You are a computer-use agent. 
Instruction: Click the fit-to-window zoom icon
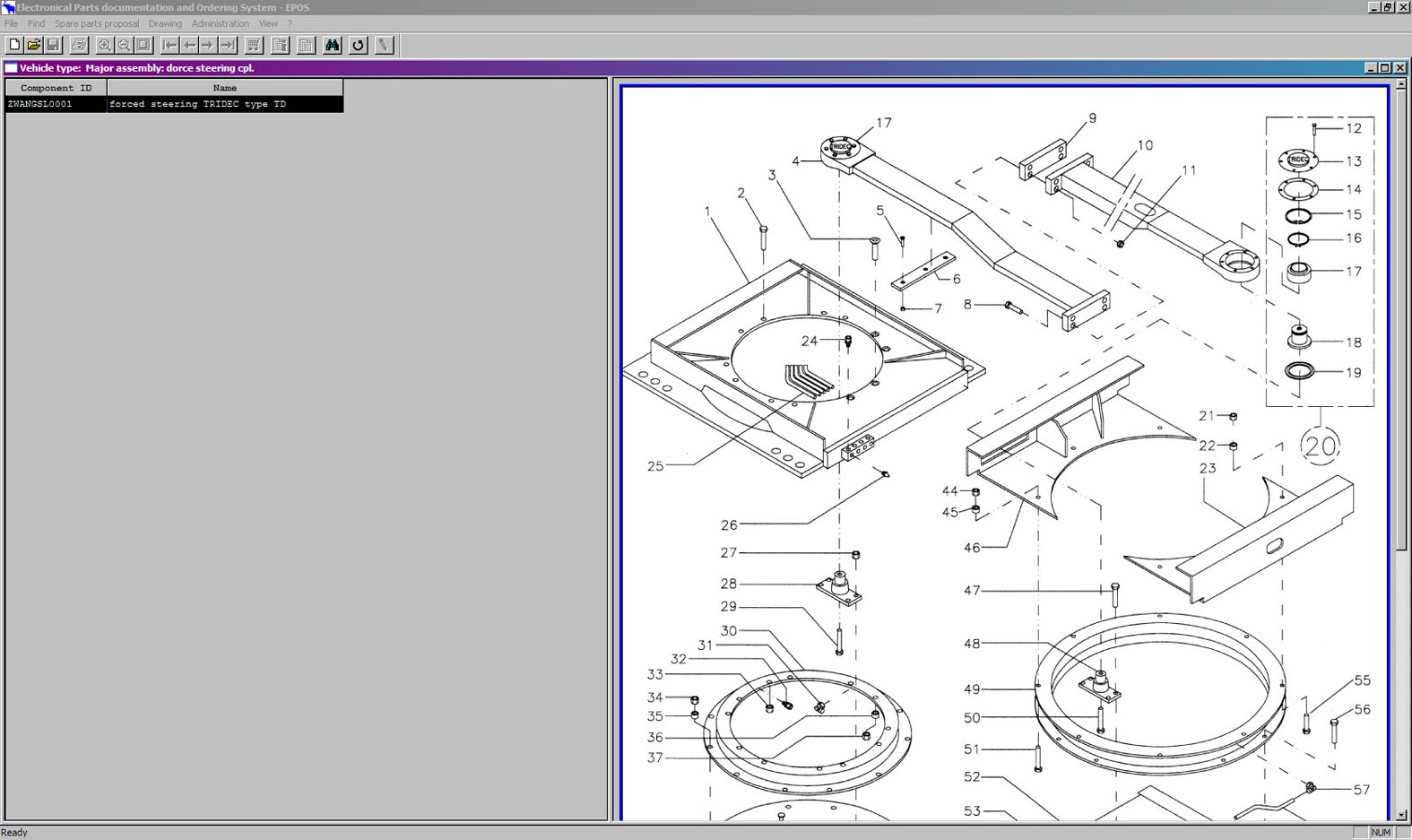coord(143,45)
